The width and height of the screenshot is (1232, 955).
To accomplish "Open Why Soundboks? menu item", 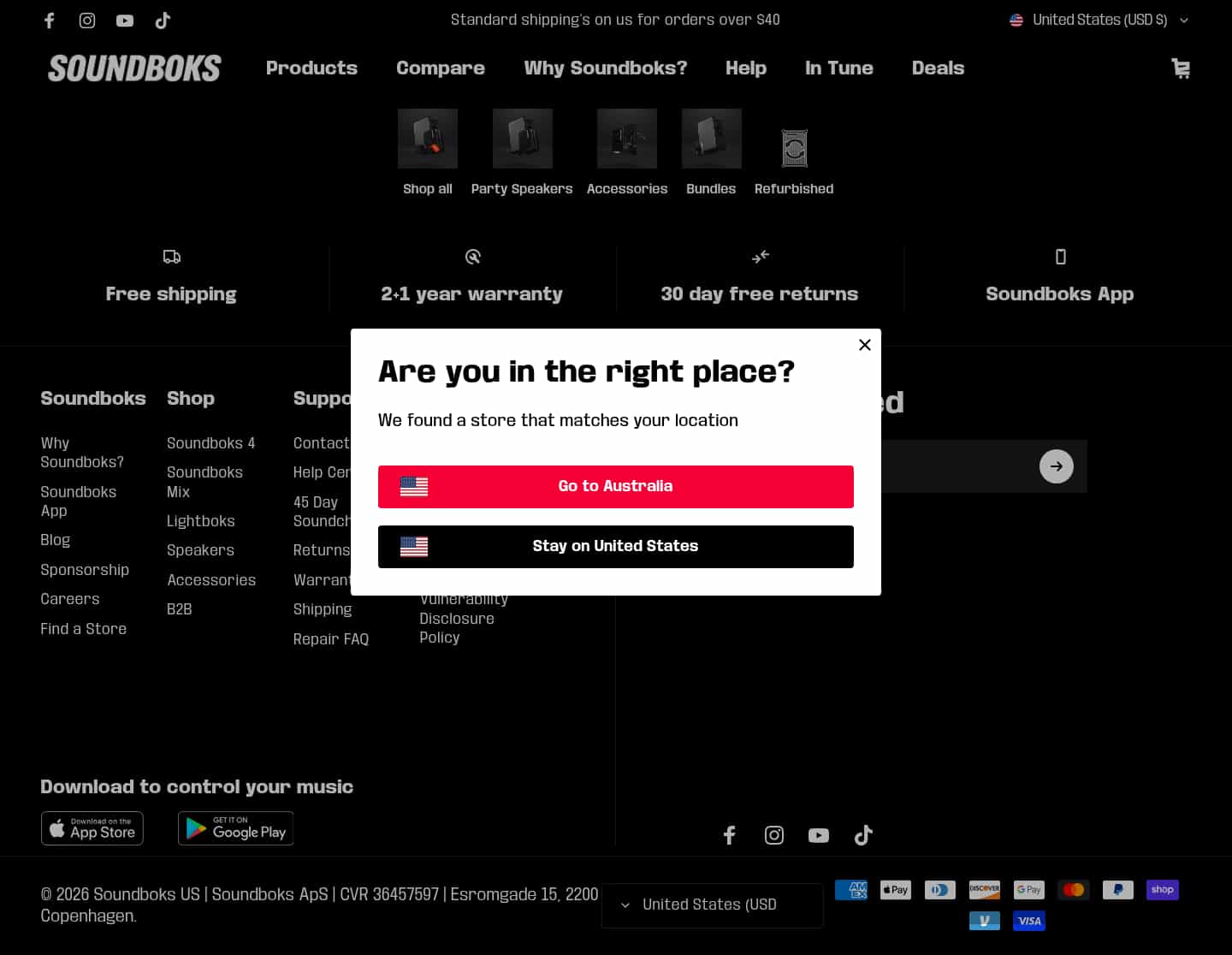I will pos(606,68).
